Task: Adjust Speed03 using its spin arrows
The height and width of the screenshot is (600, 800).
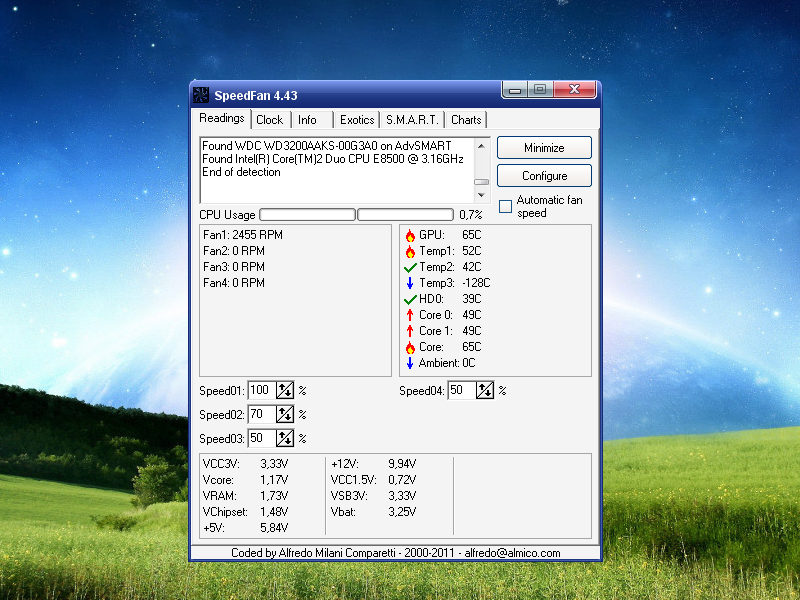Action: (285, 438)
